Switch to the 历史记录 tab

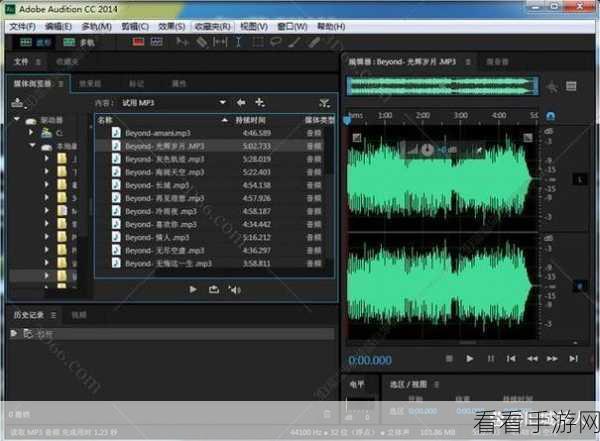click(29, 315)
